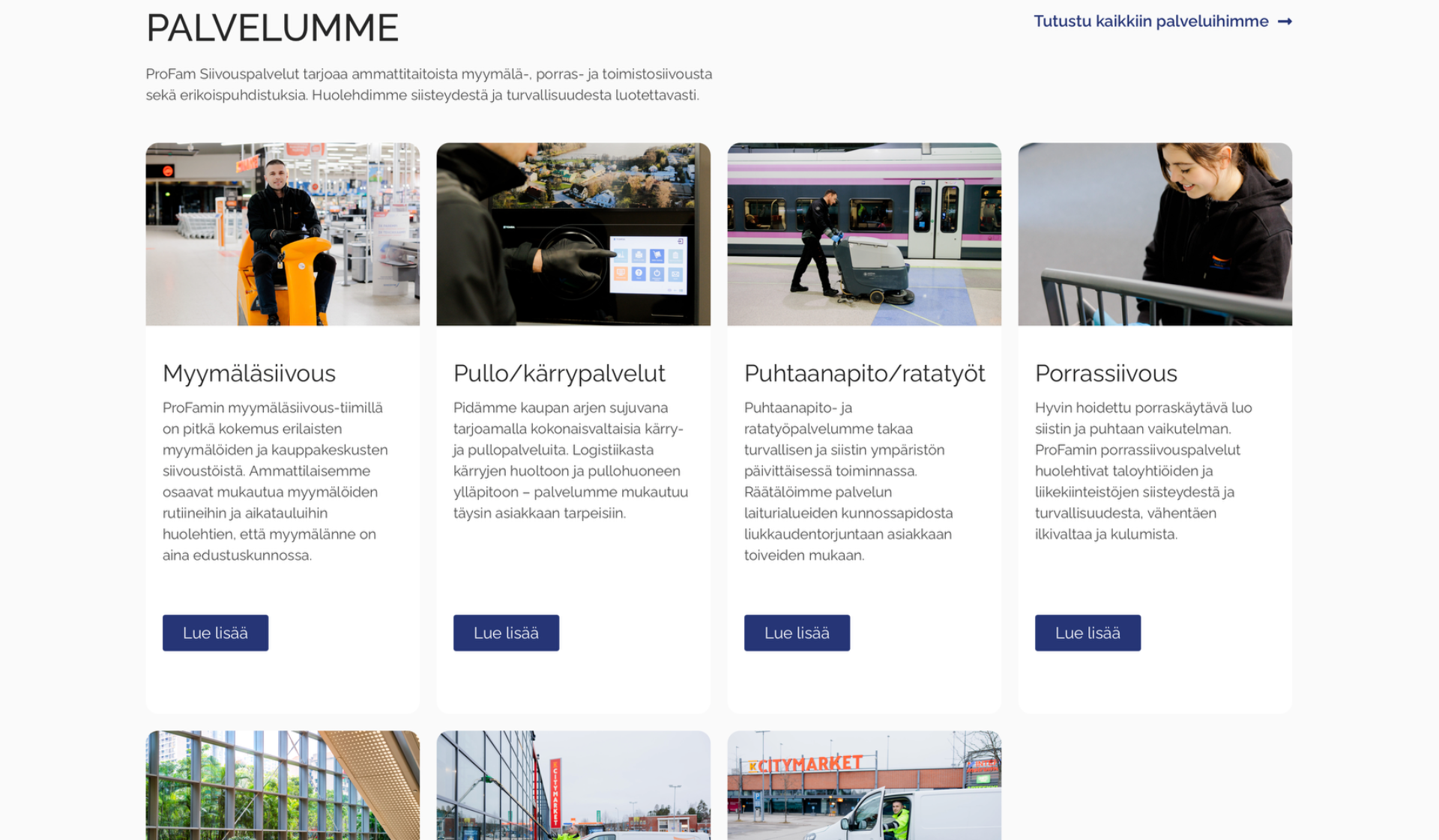Click Lue lisää under Myymäläsiivous
This screenshot has width=1439, height=840.
(215, 633)
